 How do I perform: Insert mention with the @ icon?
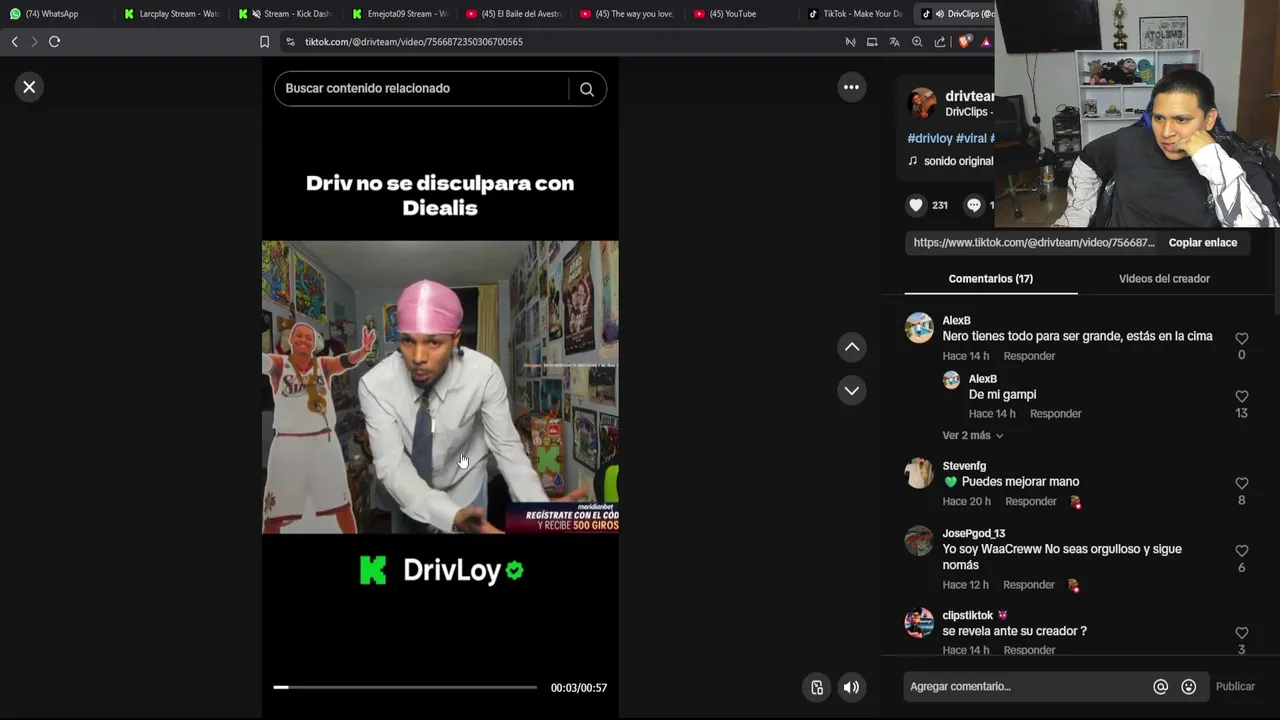(1161, 687)
